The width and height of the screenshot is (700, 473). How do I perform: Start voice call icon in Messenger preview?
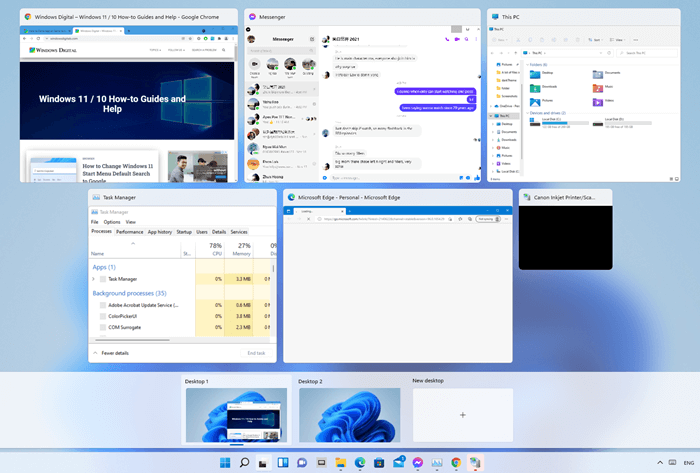coord(447,39)
